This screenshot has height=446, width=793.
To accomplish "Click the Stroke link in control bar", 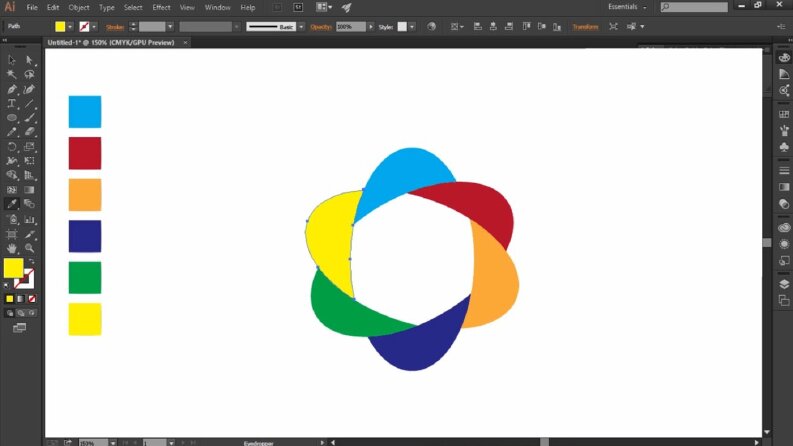I will 115,27.
